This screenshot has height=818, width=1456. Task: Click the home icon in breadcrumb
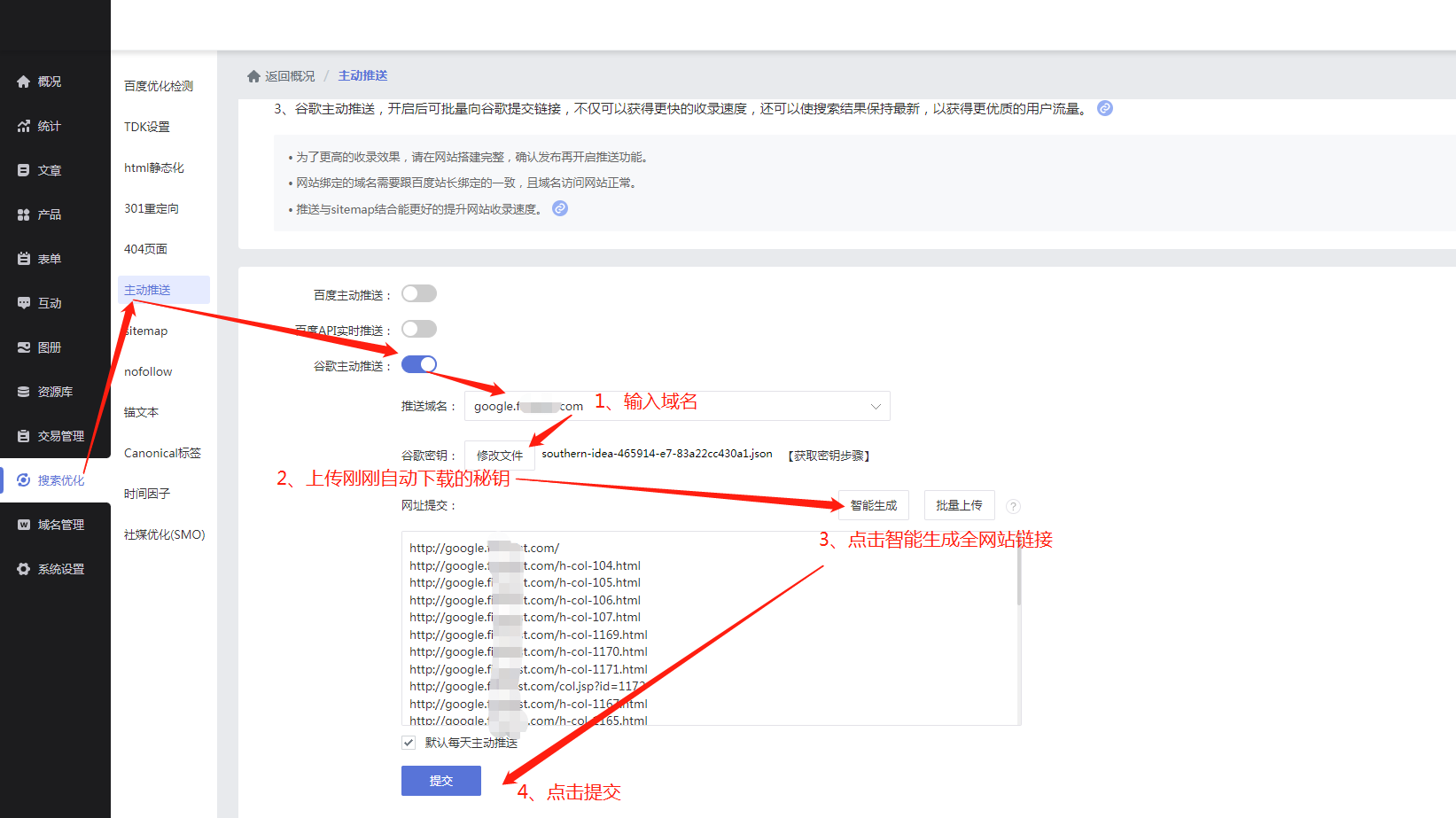click(x=253, y=76)
